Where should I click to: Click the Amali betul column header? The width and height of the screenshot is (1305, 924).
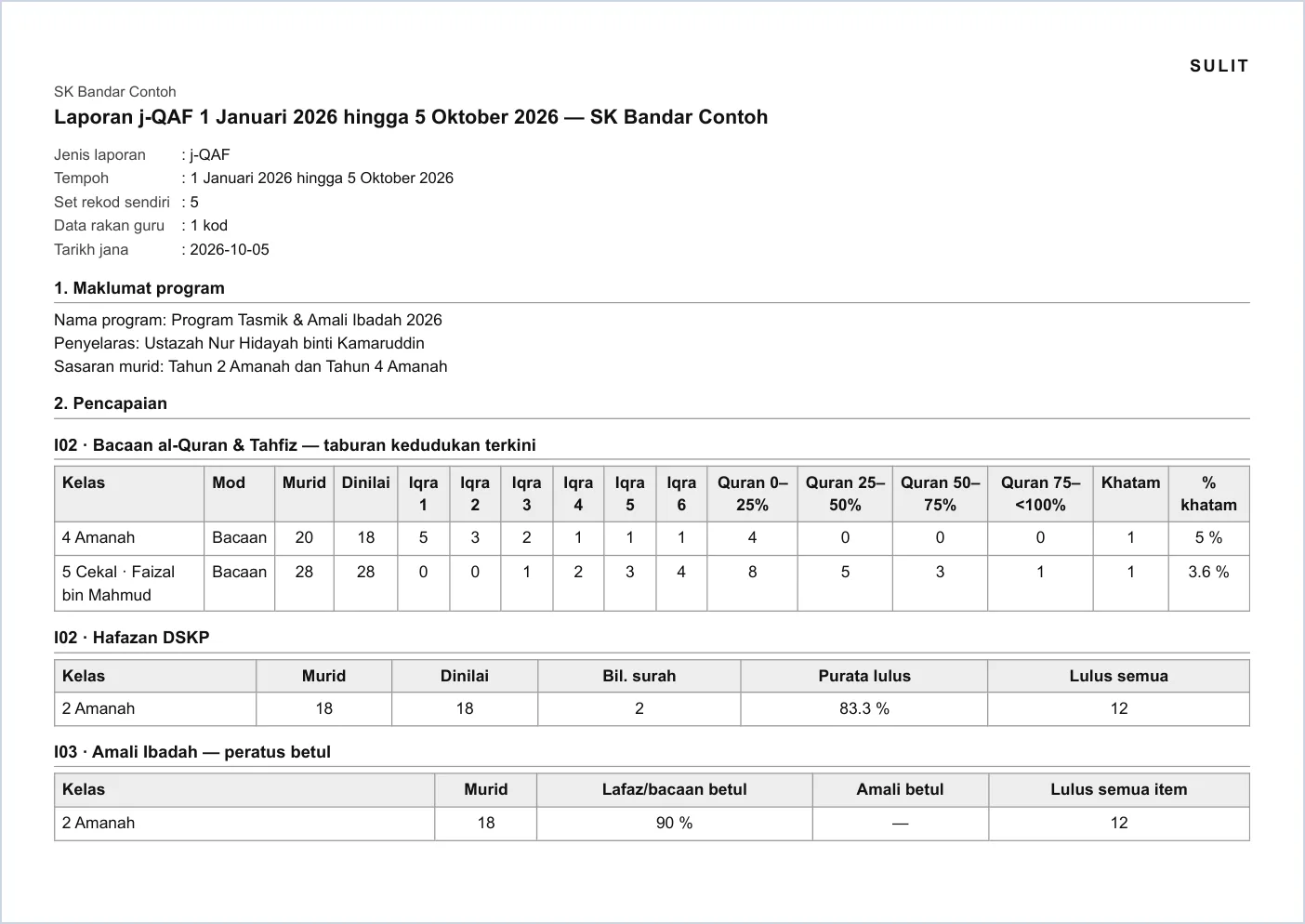point(900,789)
